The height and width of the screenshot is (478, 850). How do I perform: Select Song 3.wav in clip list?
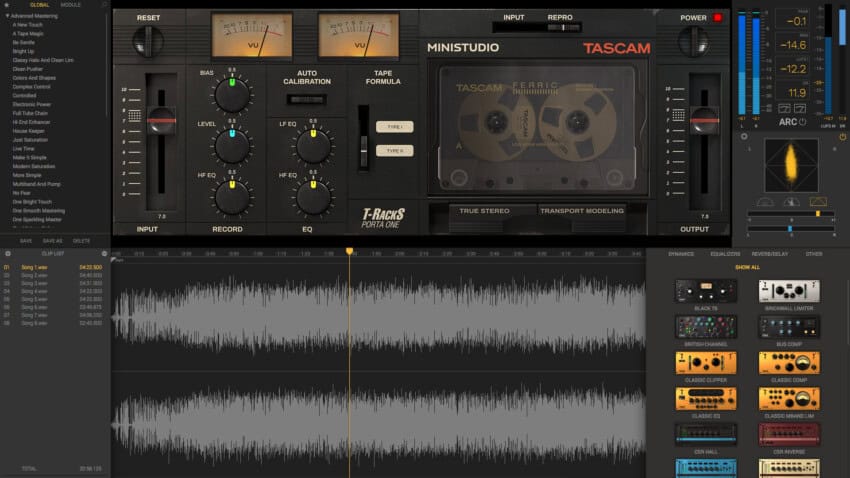[x=35, y=283]
